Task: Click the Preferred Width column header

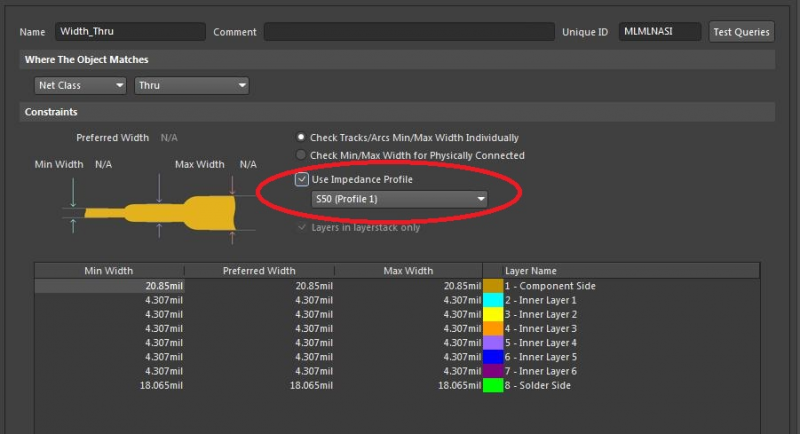Action: tap(259, 271)
